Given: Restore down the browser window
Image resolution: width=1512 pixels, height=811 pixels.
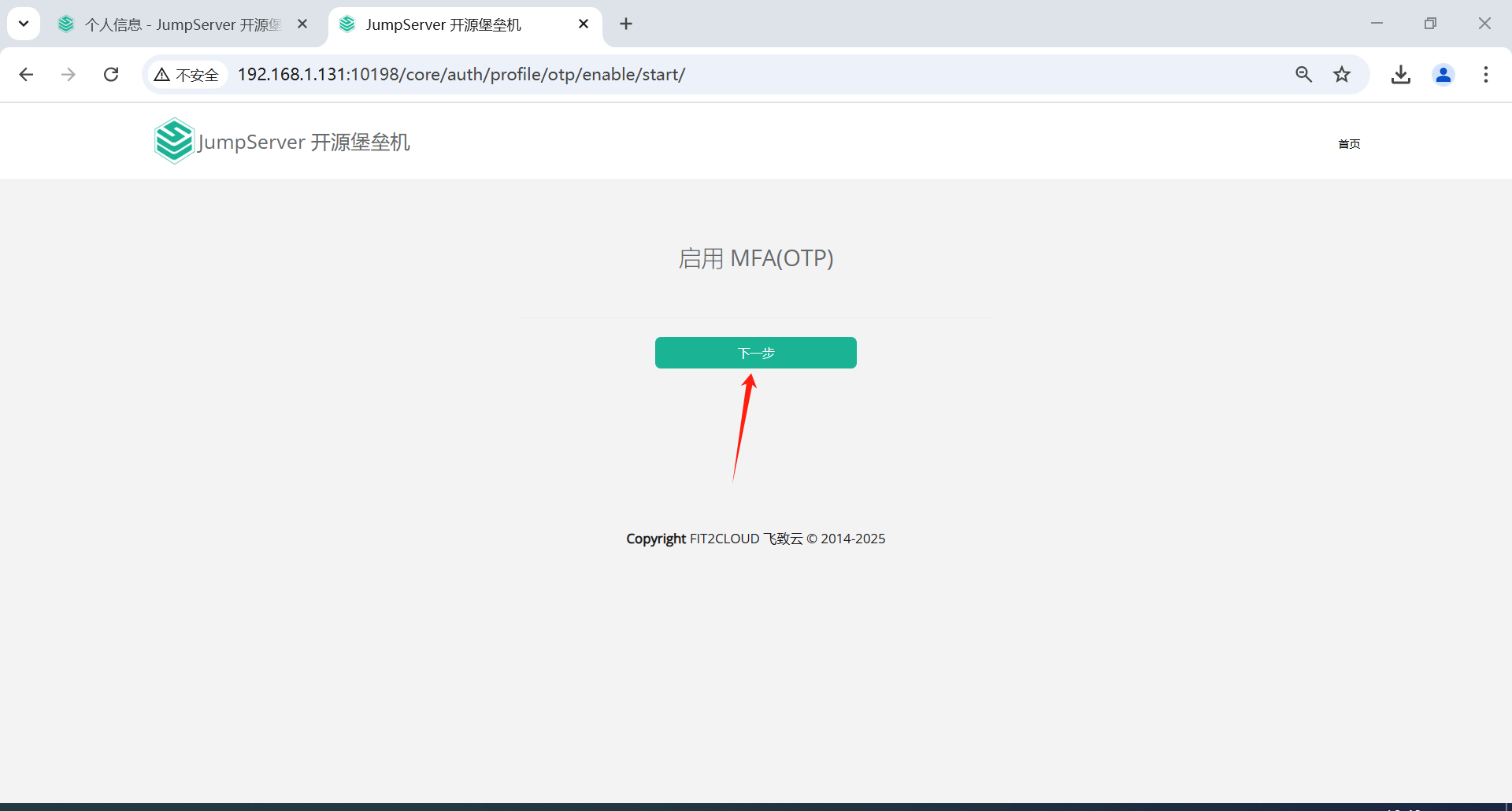Looking at the screenshot, I should (x=1430, y=24).
